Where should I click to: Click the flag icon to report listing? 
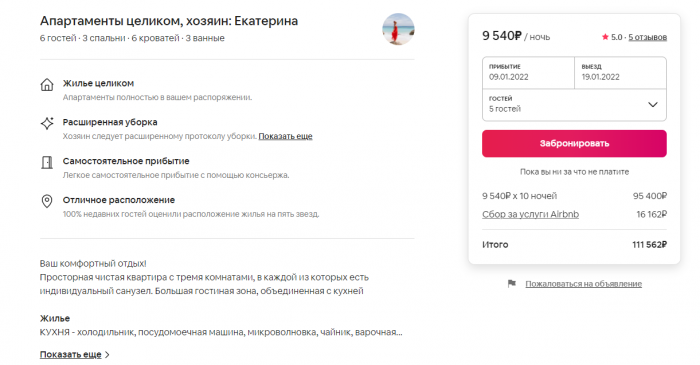click(512, 283)
